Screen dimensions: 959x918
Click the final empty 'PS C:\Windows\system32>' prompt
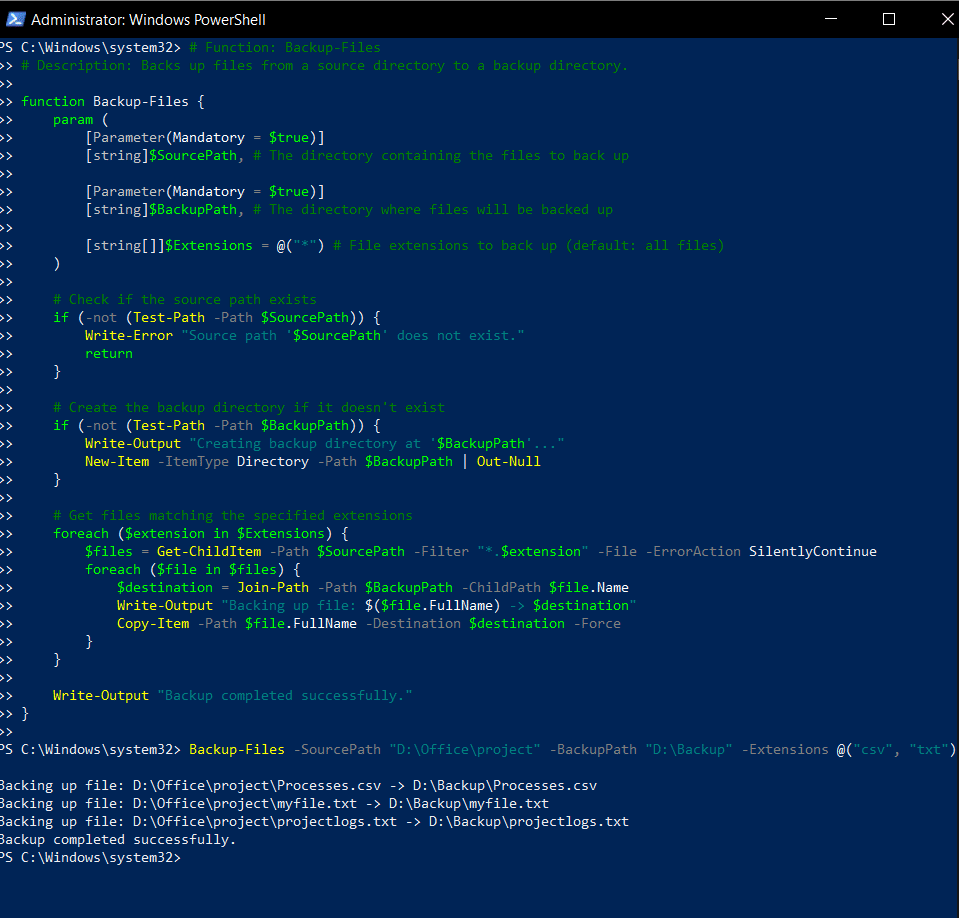(x=91, y=857)
